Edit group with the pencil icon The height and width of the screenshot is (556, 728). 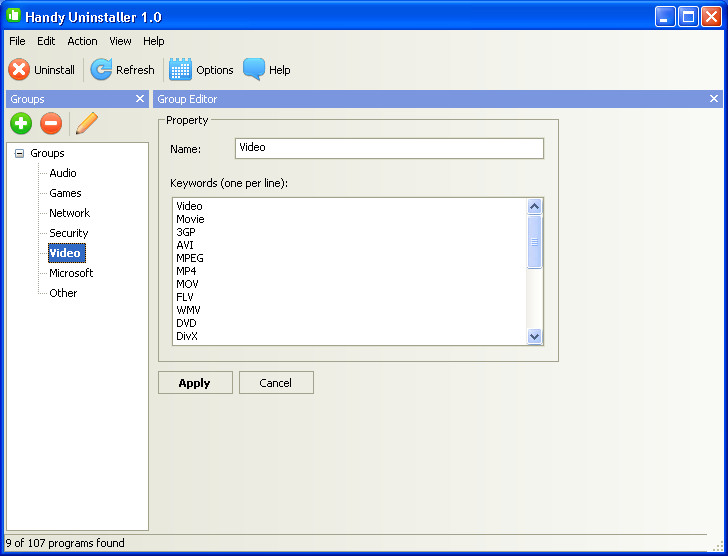(86, 123)
